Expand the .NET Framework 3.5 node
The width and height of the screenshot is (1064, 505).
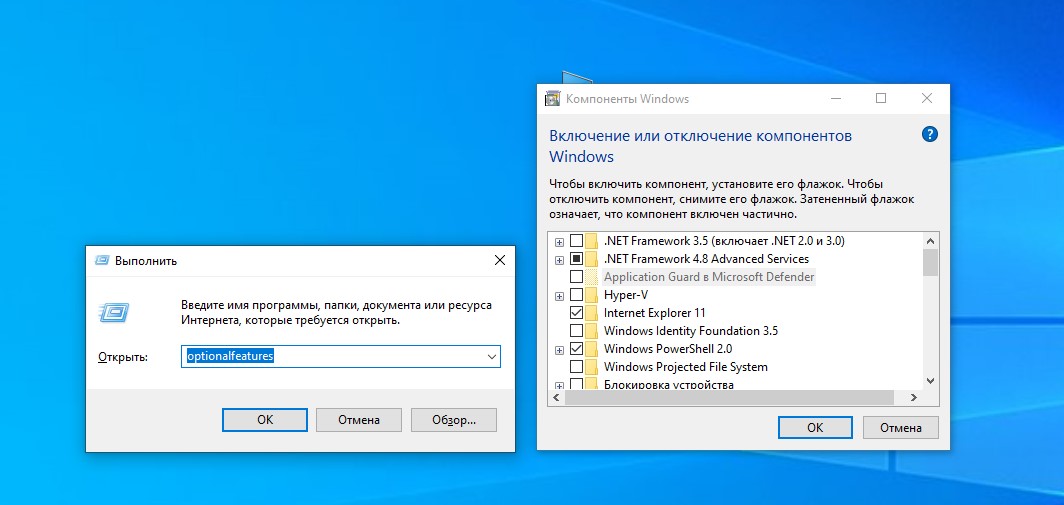[x=559, y=242]
